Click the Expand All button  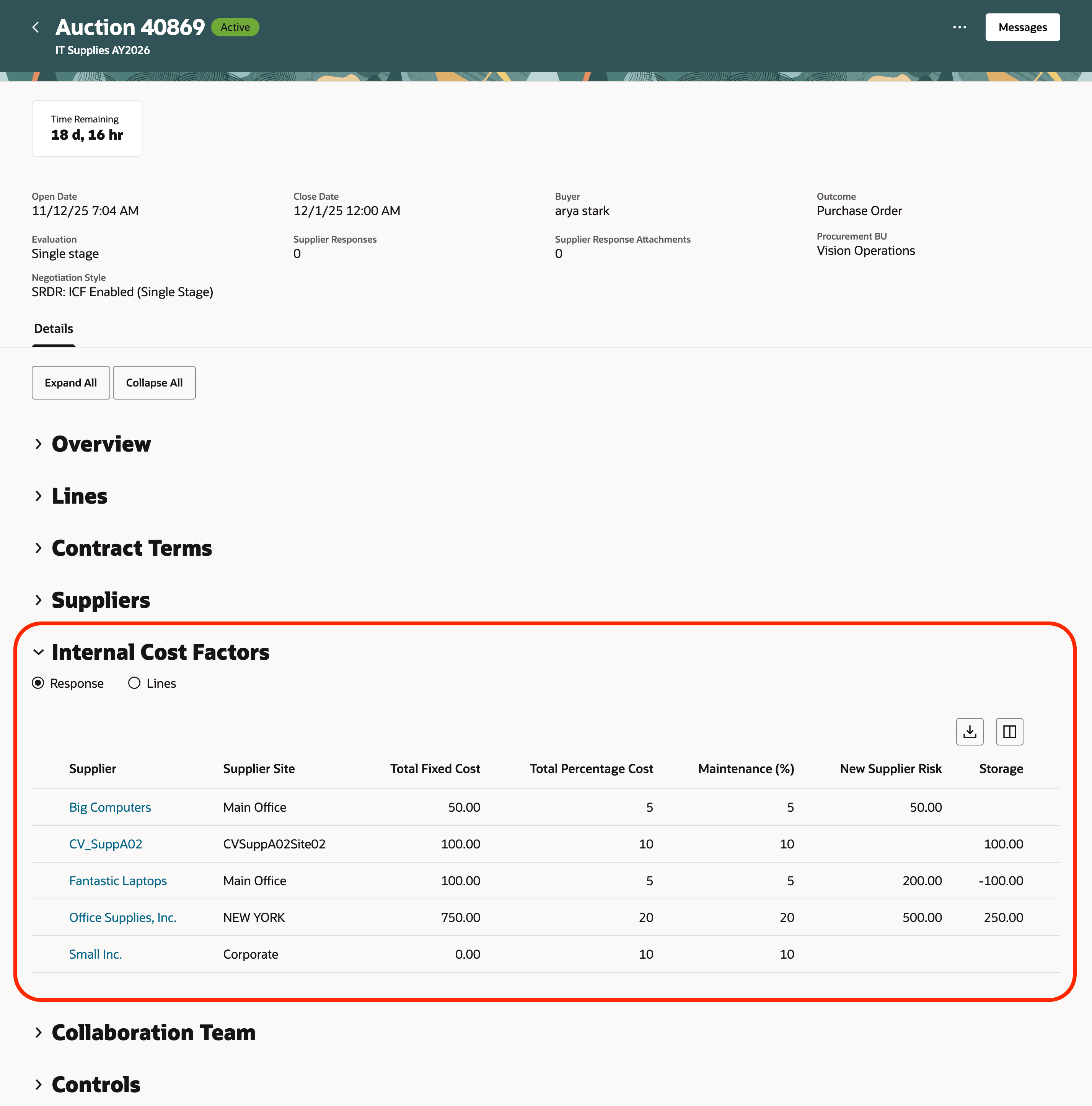pyautogui.click(x=70, y=382)
